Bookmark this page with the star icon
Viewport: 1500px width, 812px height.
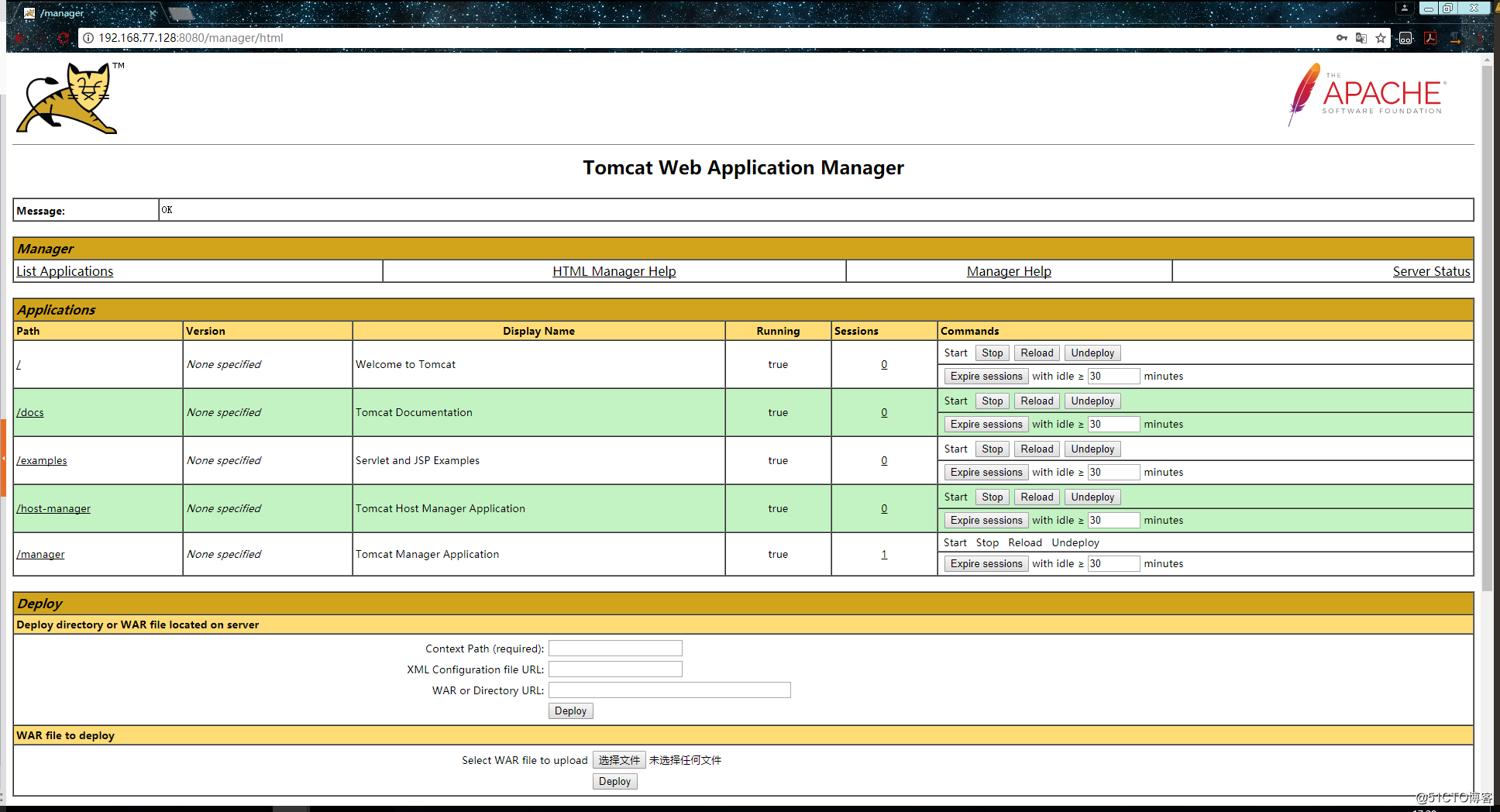[x=1381, y=38]
